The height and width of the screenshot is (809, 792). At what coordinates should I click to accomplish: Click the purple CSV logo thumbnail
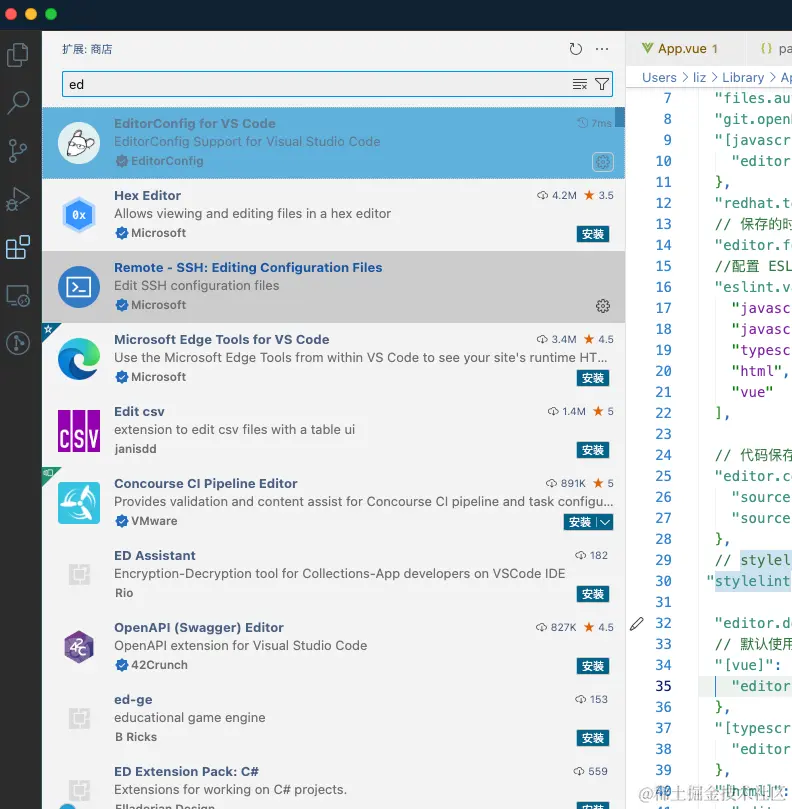pyautogui.click(x=79, y=431)
